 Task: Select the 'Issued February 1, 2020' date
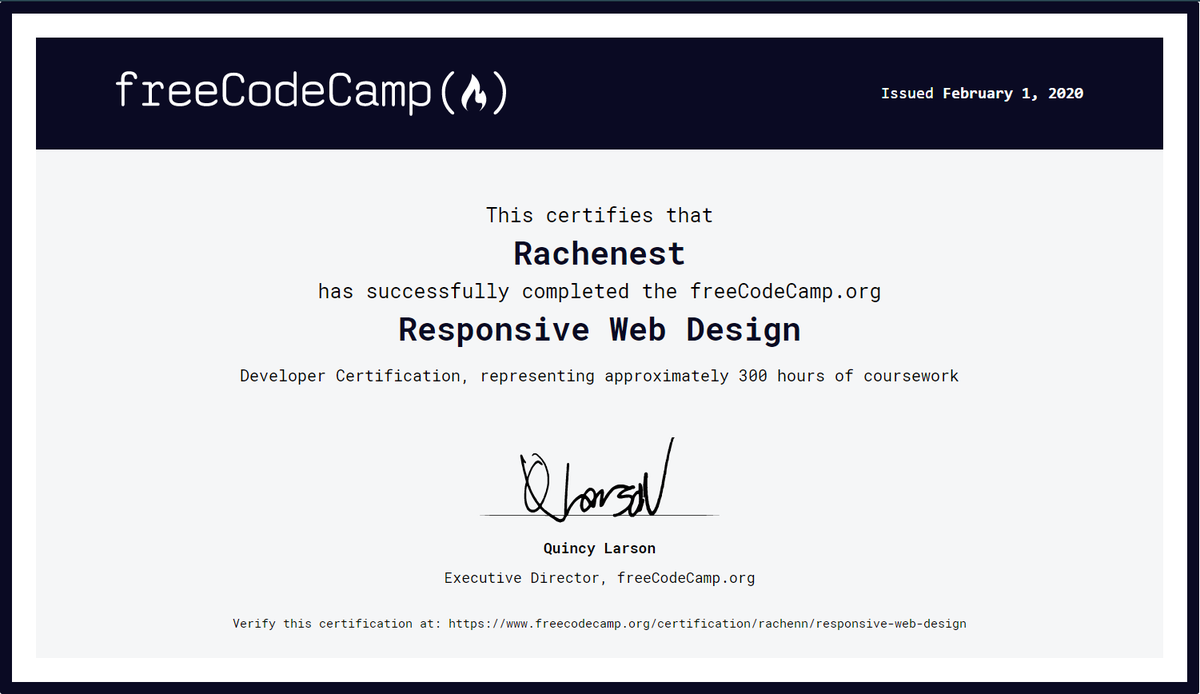[982, 93]
